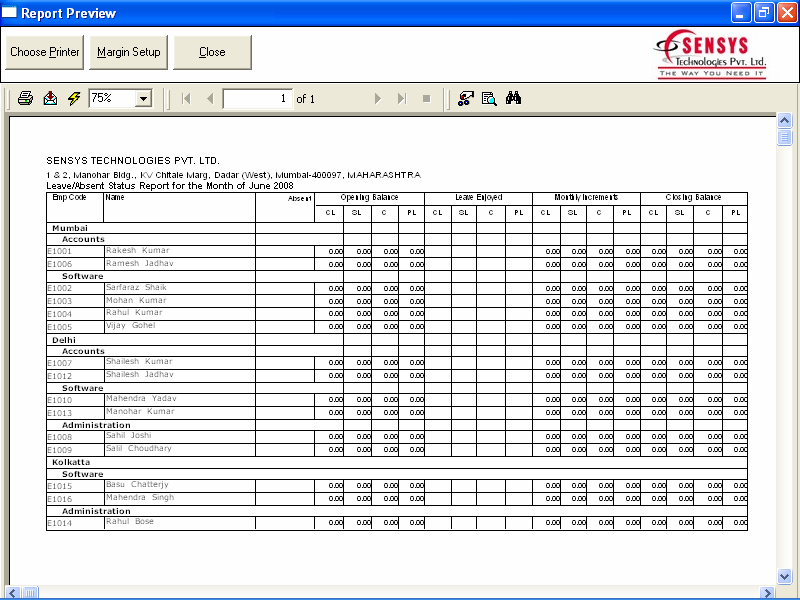Select employee name 'Manohar Kumar'

[x=140, y=411]
